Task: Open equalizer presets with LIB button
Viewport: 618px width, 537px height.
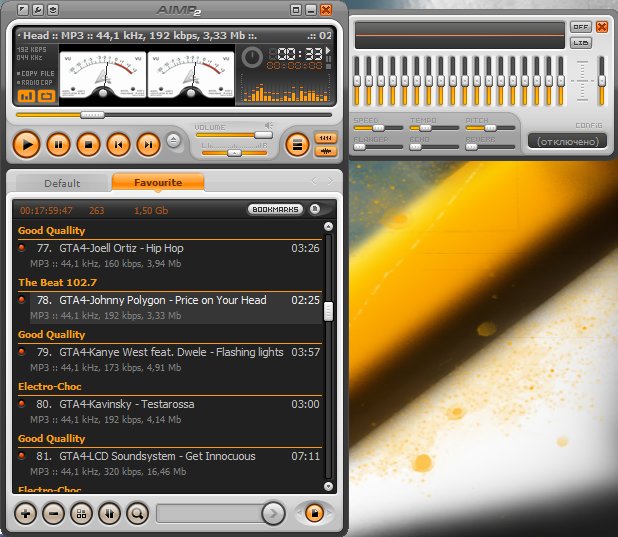Action: (581, 43)
